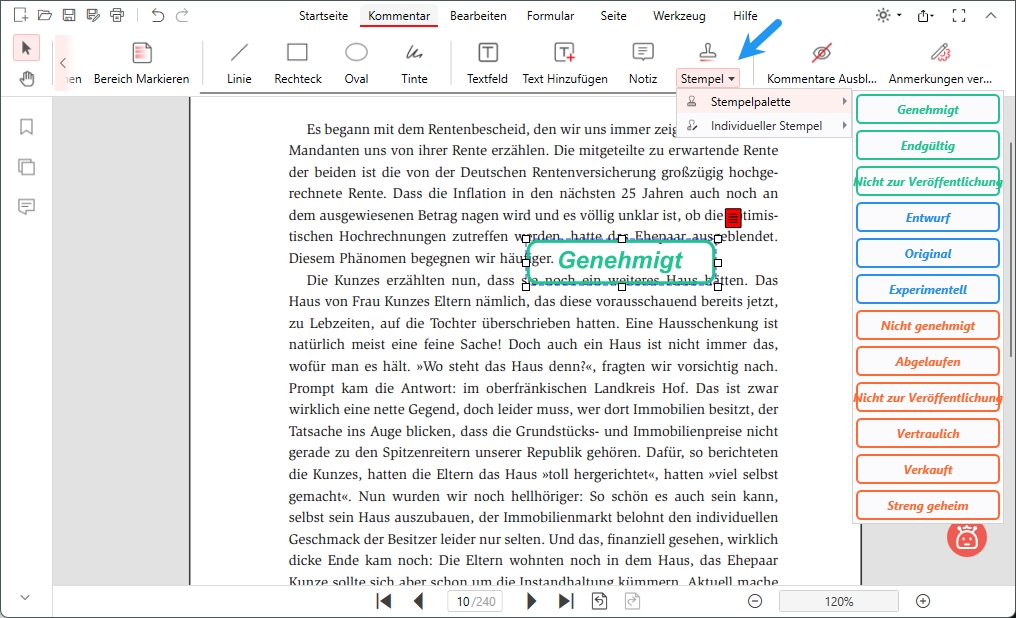The height and width of the screenshot is (618, 1016).
Task: Switch to the Kommentar tab
Action: (399, 16)
